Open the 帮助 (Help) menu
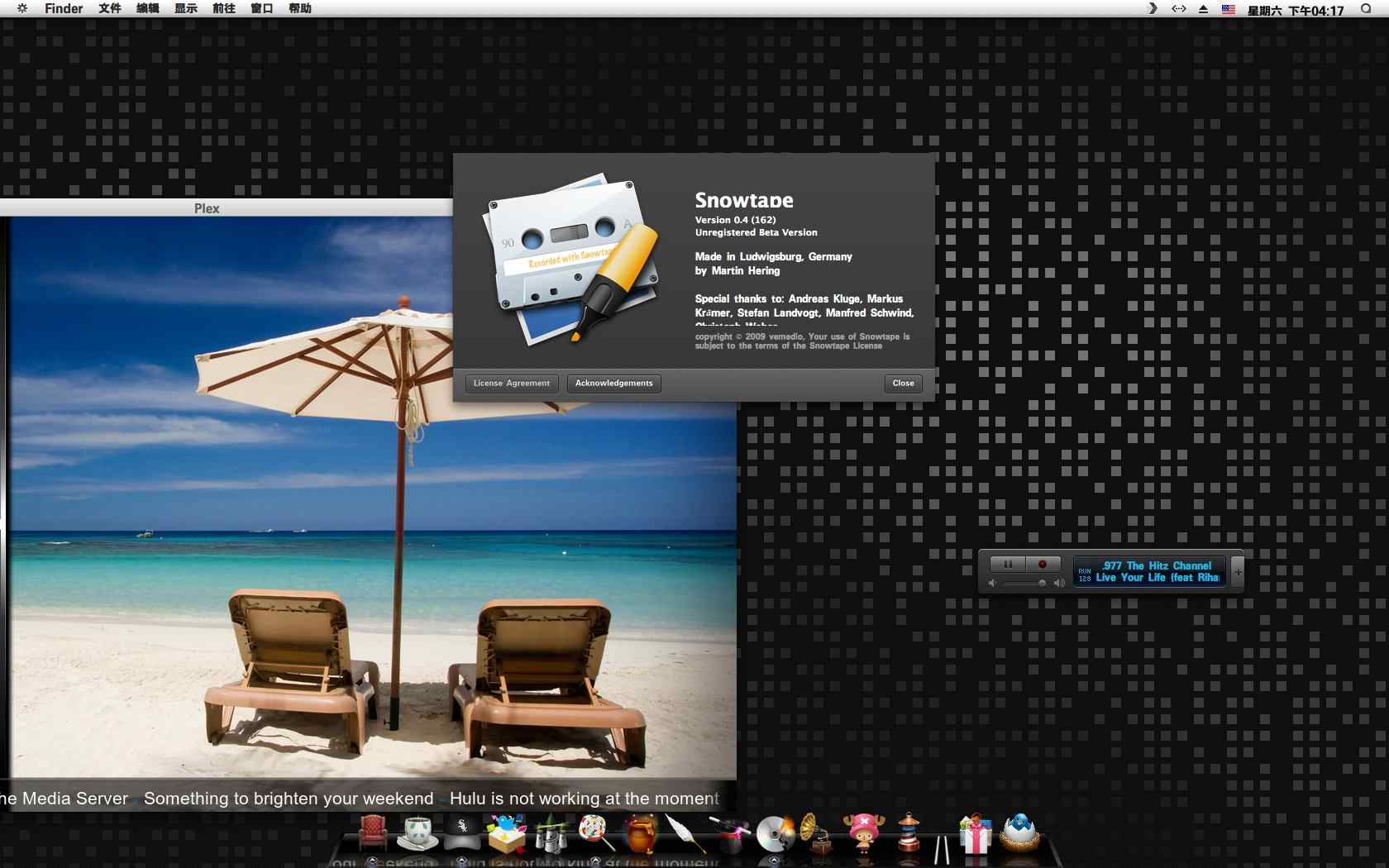The image size is (1389, 868). (300, 8)
